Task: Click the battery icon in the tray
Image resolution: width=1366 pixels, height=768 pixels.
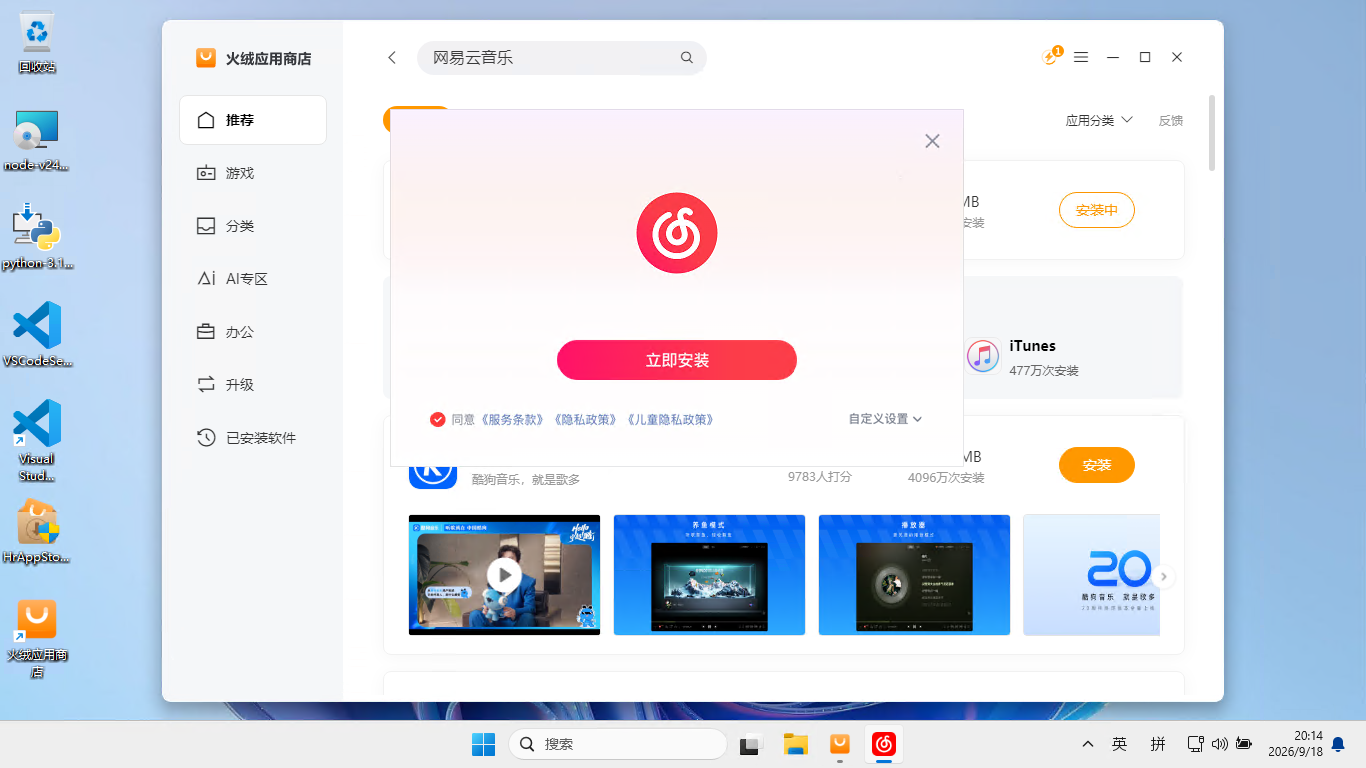Action: tap(1243, 744)
